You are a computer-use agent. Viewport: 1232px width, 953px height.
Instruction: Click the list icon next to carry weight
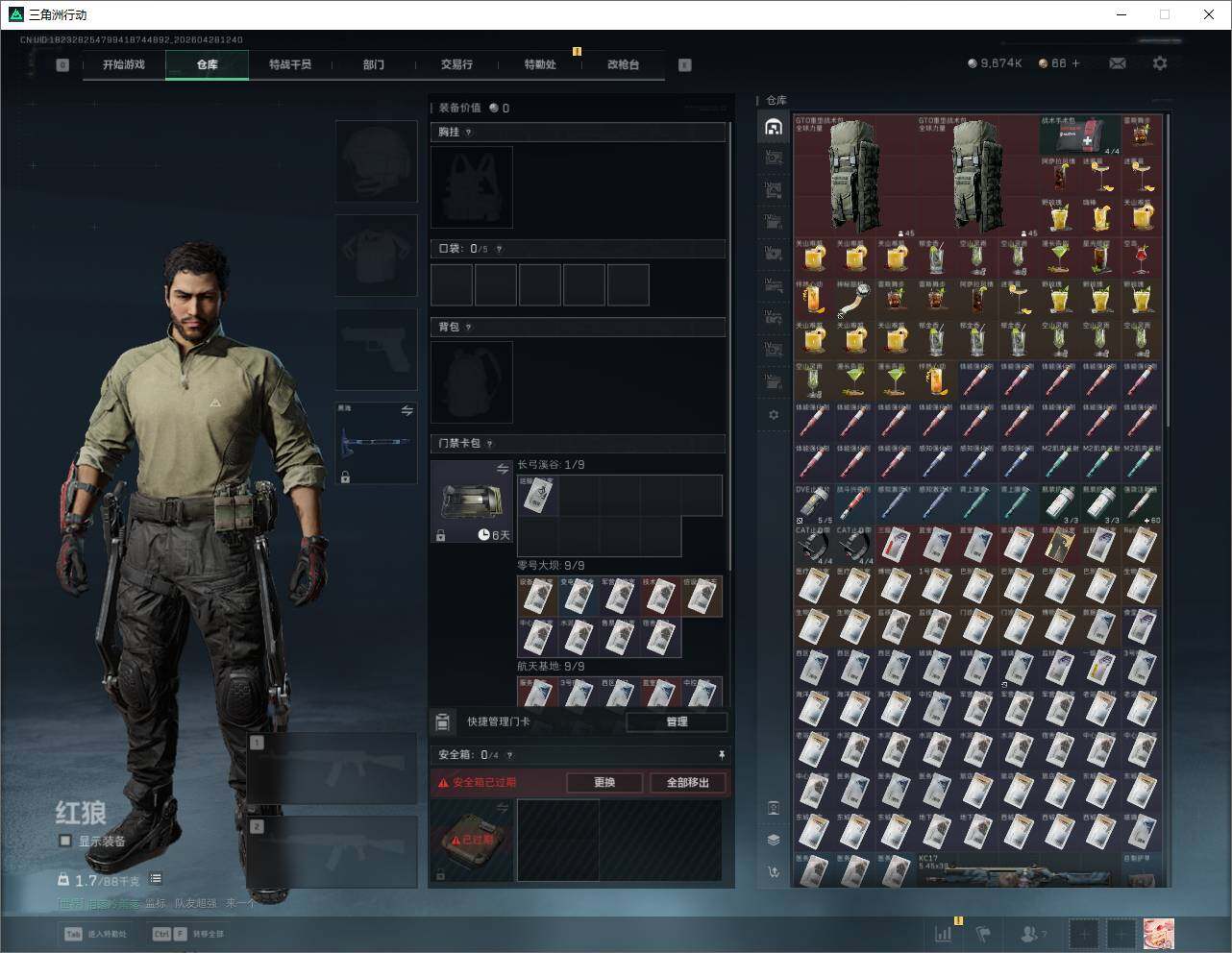coord(156,879)
